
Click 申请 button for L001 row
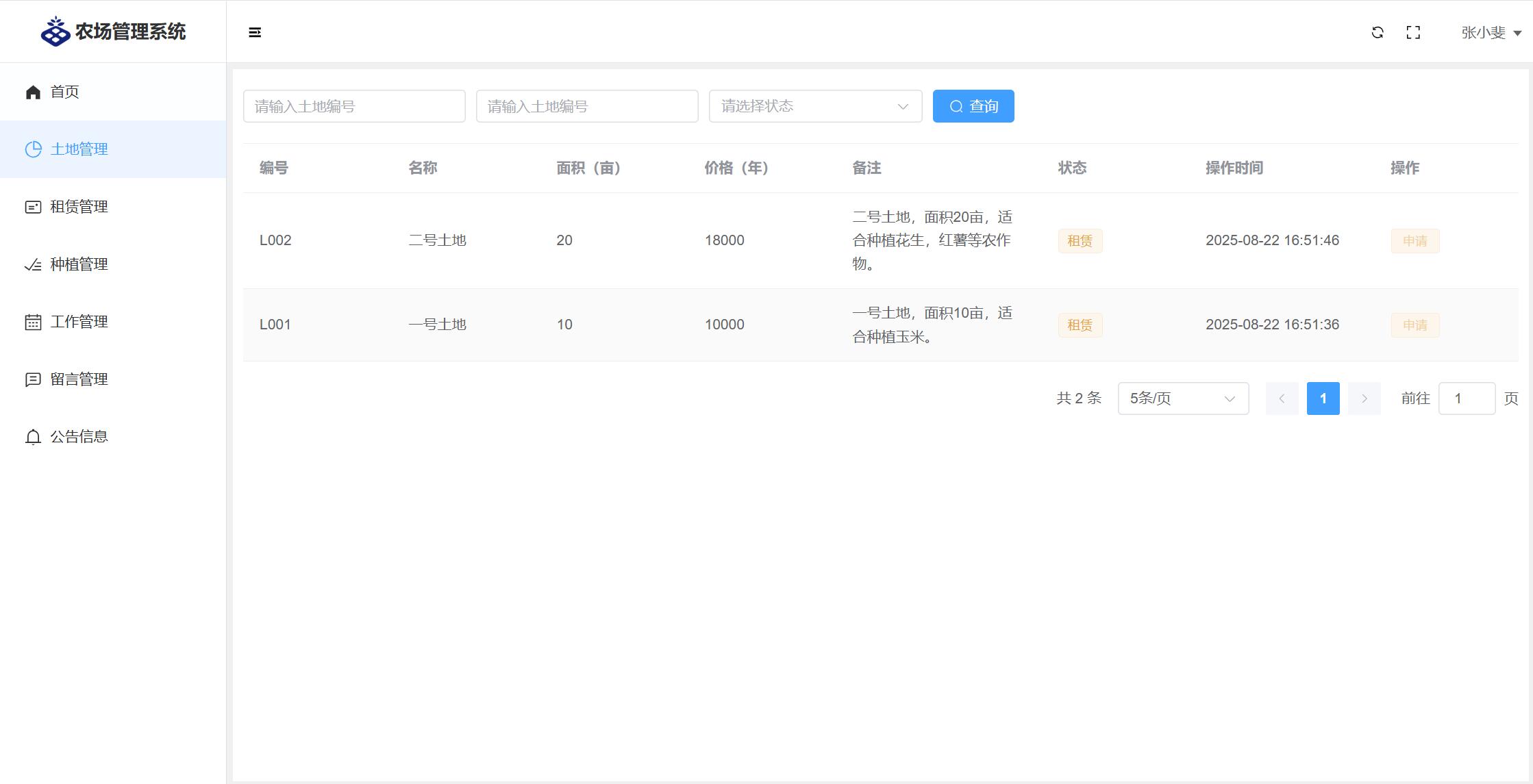point(1414,325)
